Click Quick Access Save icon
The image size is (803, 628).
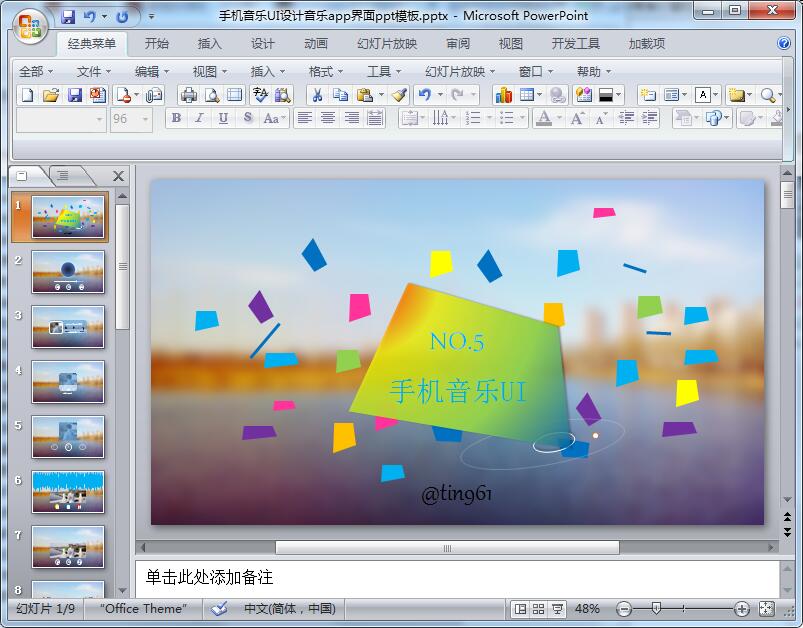[68, 17]
